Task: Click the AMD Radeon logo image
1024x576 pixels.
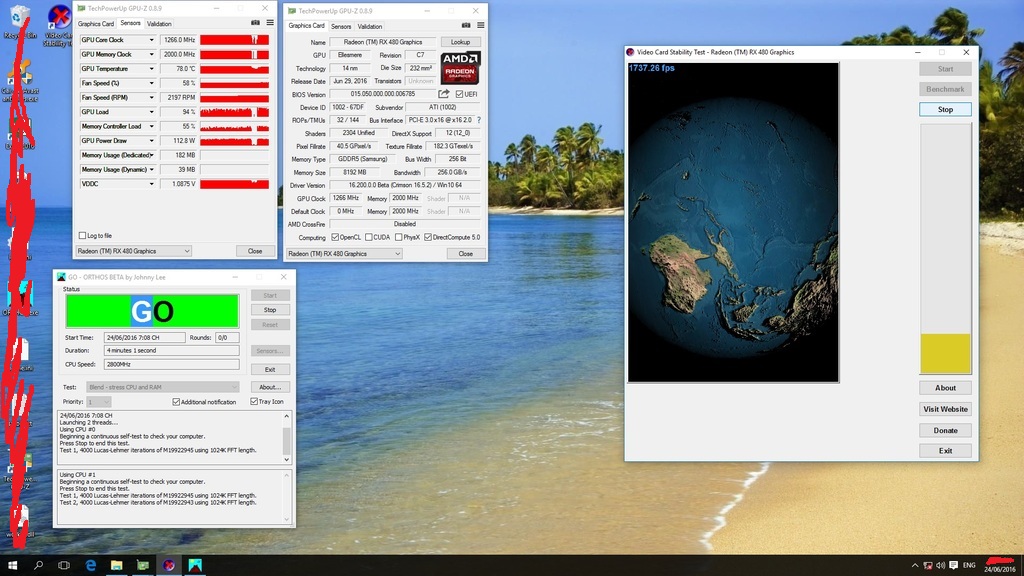Action: point(460,68)
